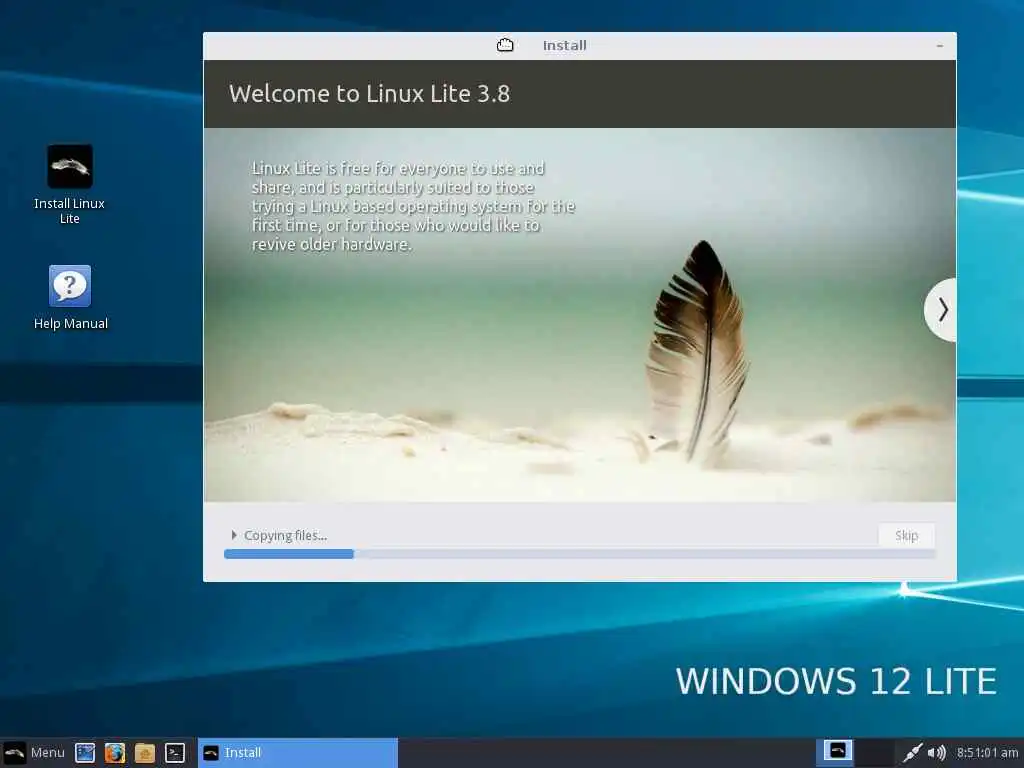1024x768 pixels.
Task: Open the home folder file manager icon
Action: coord(144,752)
